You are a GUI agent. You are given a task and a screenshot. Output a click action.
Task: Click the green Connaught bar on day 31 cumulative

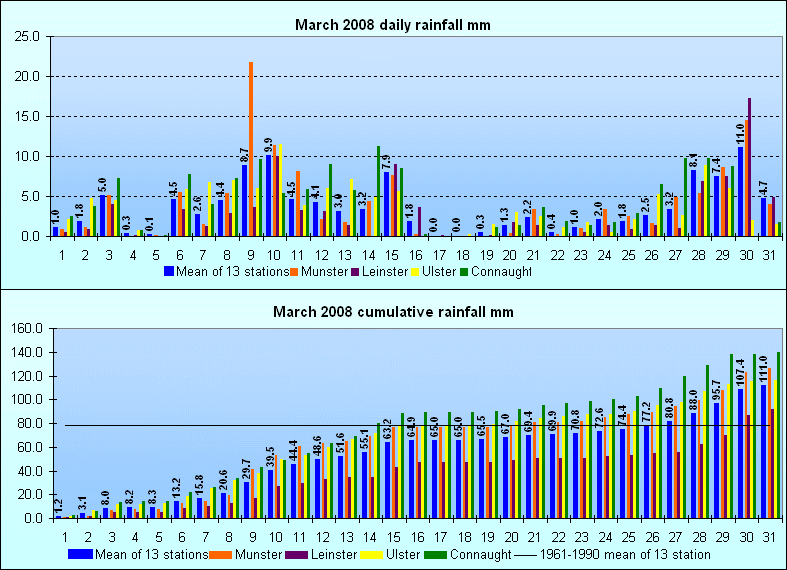778,435
